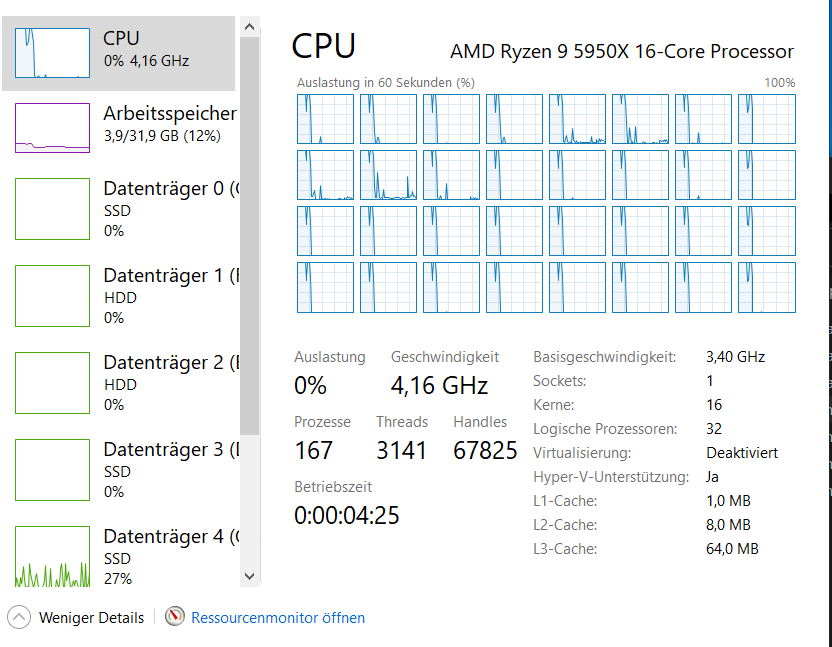This screenshot has width=832, height=647.
Task: Click the processor name AMD Ryzen 9 5950X
Action: tap(622, 51)
